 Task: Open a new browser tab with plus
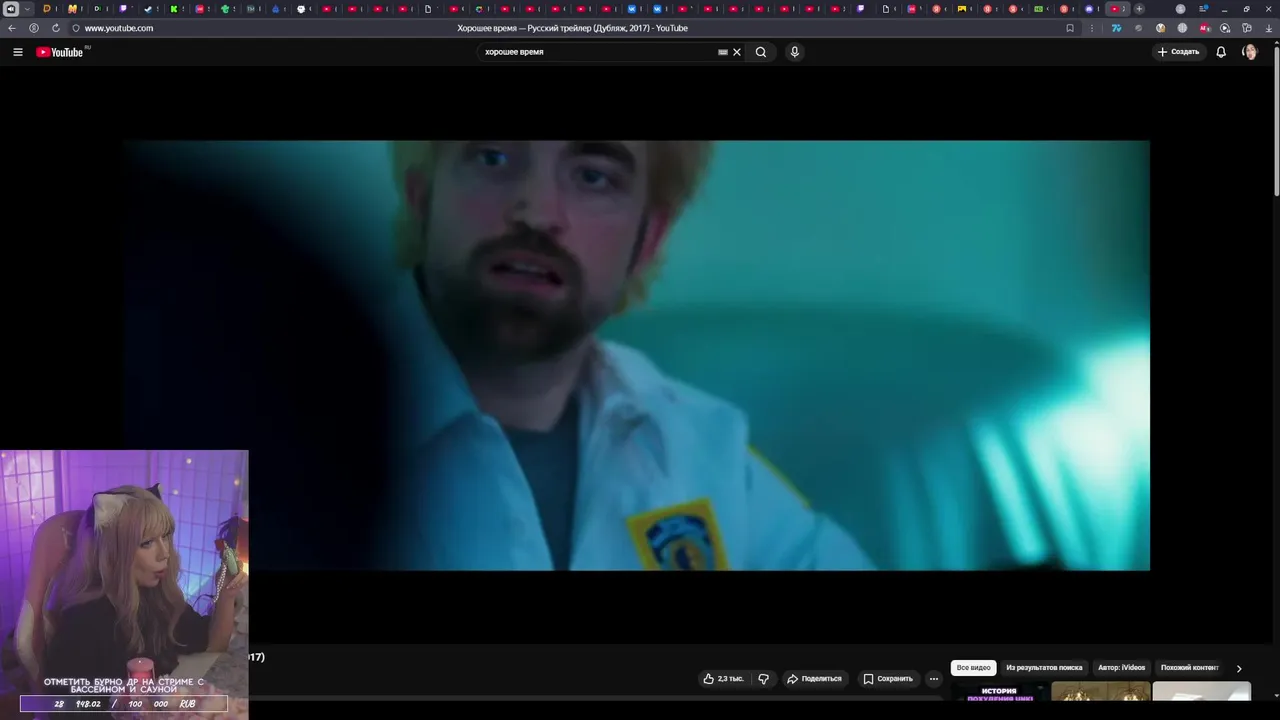[x=1139, y=9]
